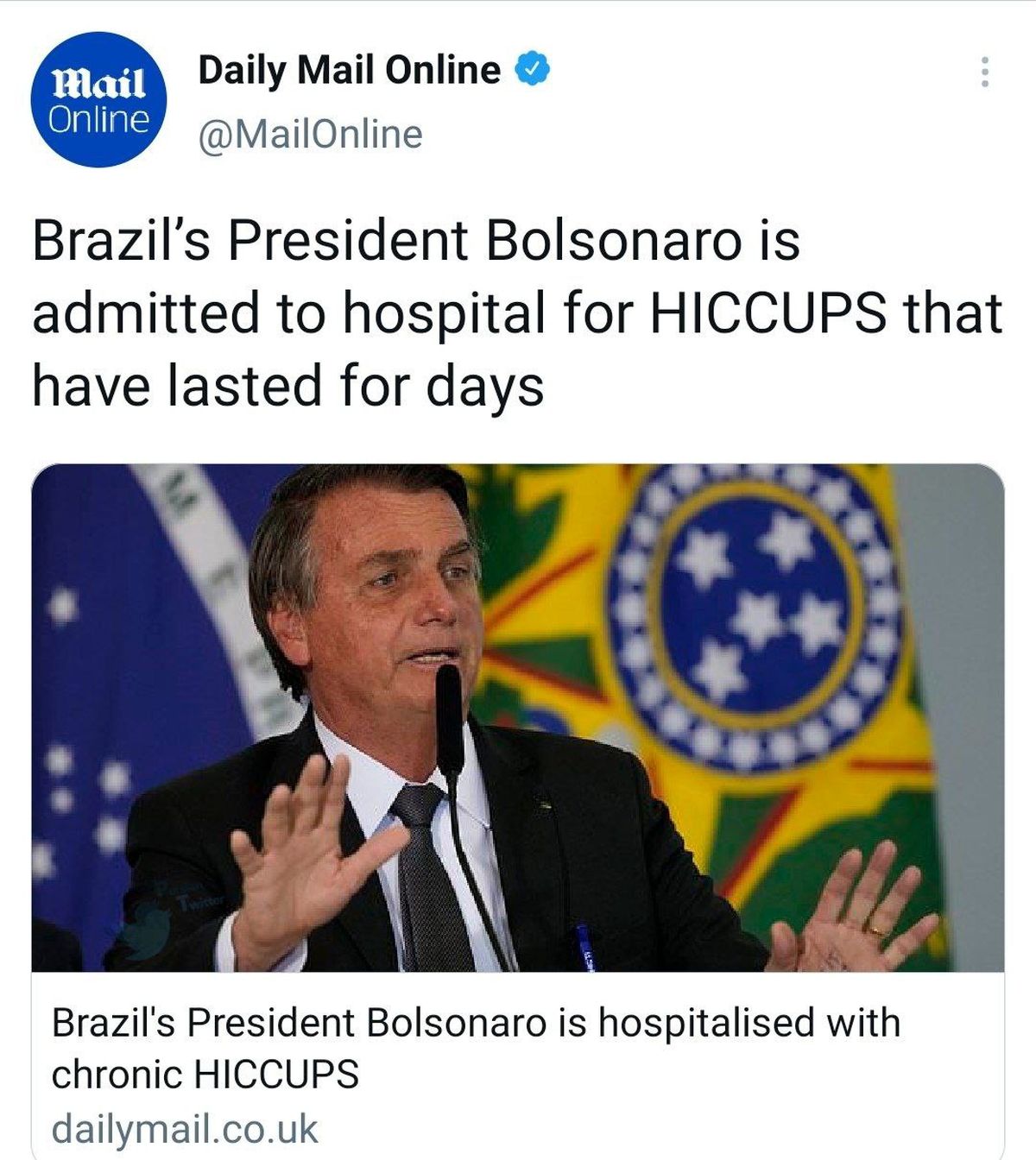Follow the dailymail.co.uk domain link
Viewport: 1036px width, 1160px height.
coord(185,1130)
